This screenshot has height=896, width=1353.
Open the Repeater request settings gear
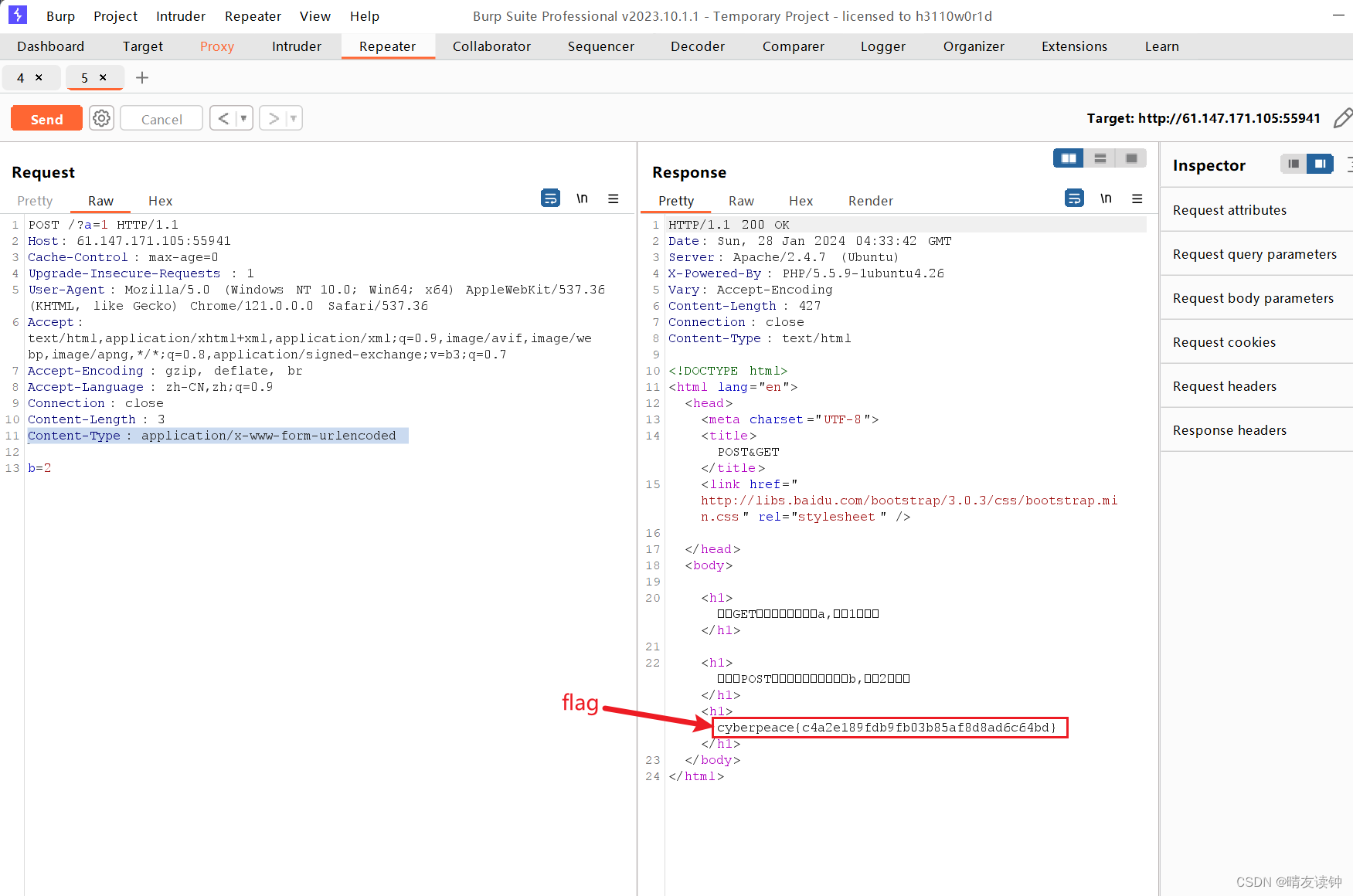pos(101,118)
